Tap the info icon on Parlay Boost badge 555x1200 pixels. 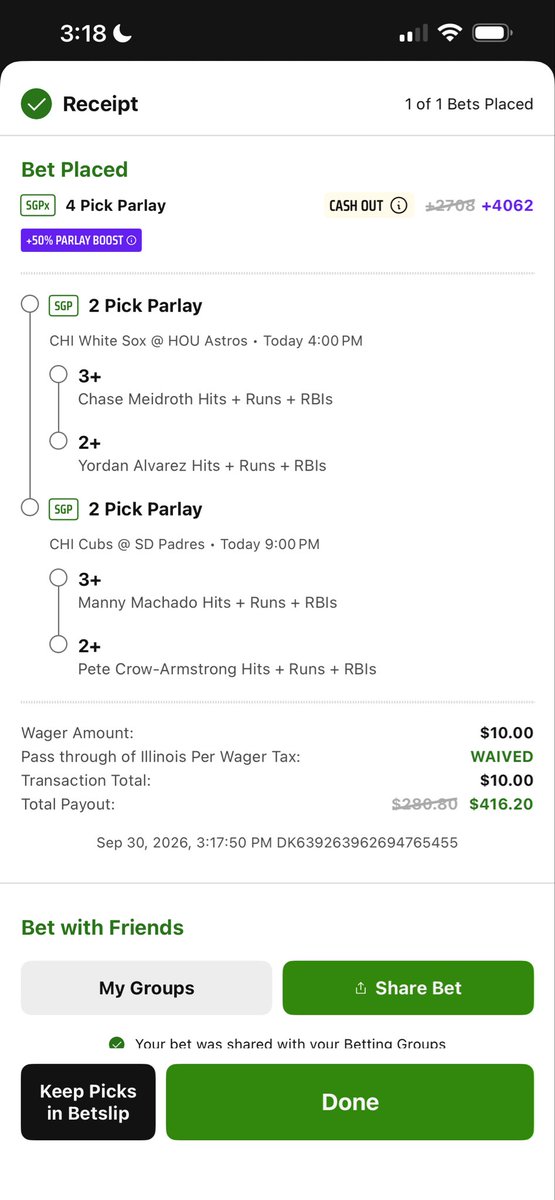(x=130, y=241)
